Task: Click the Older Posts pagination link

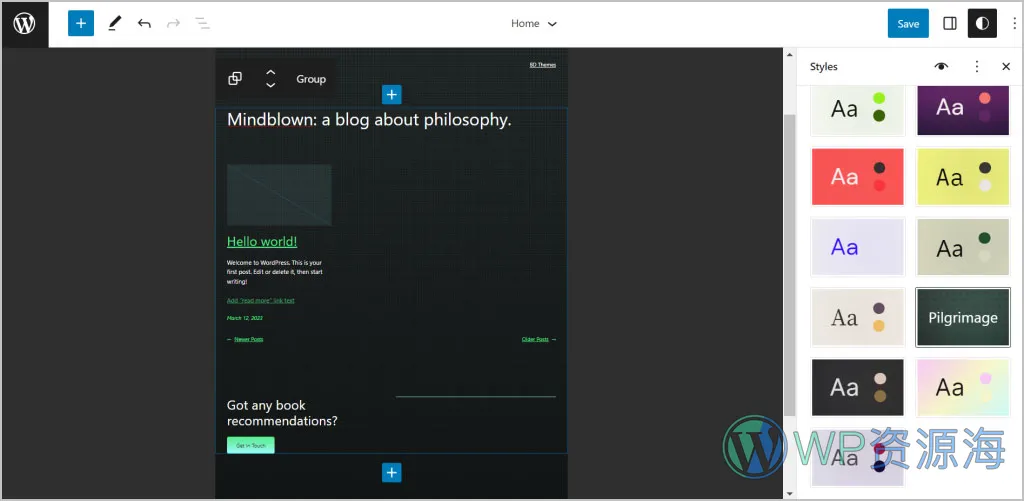Action: point(535,339)
